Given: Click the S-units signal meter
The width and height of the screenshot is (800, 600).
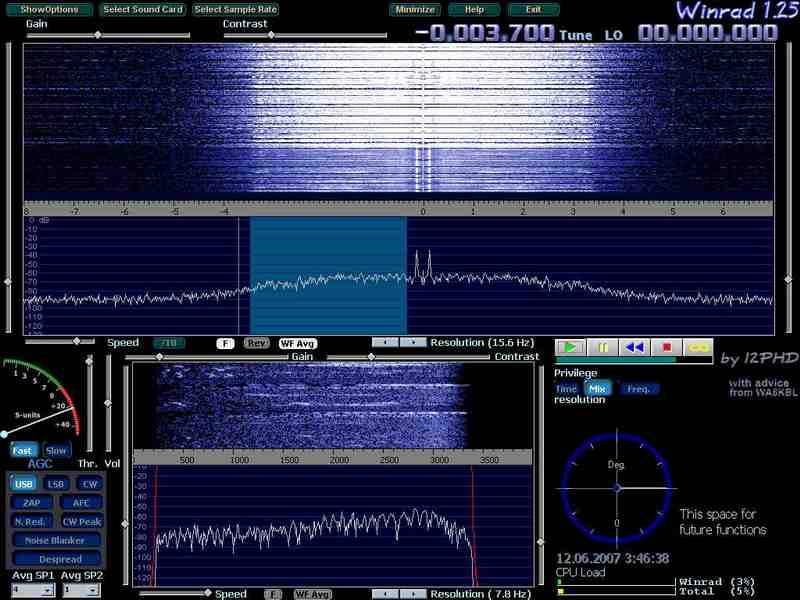Looking at the screenshot, I should coord(40,398).
